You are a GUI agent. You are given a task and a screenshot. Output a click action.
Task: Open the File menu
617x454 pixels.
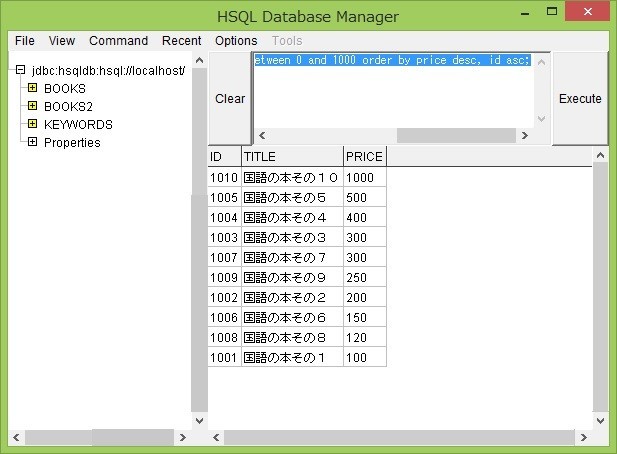pos(25,41)
